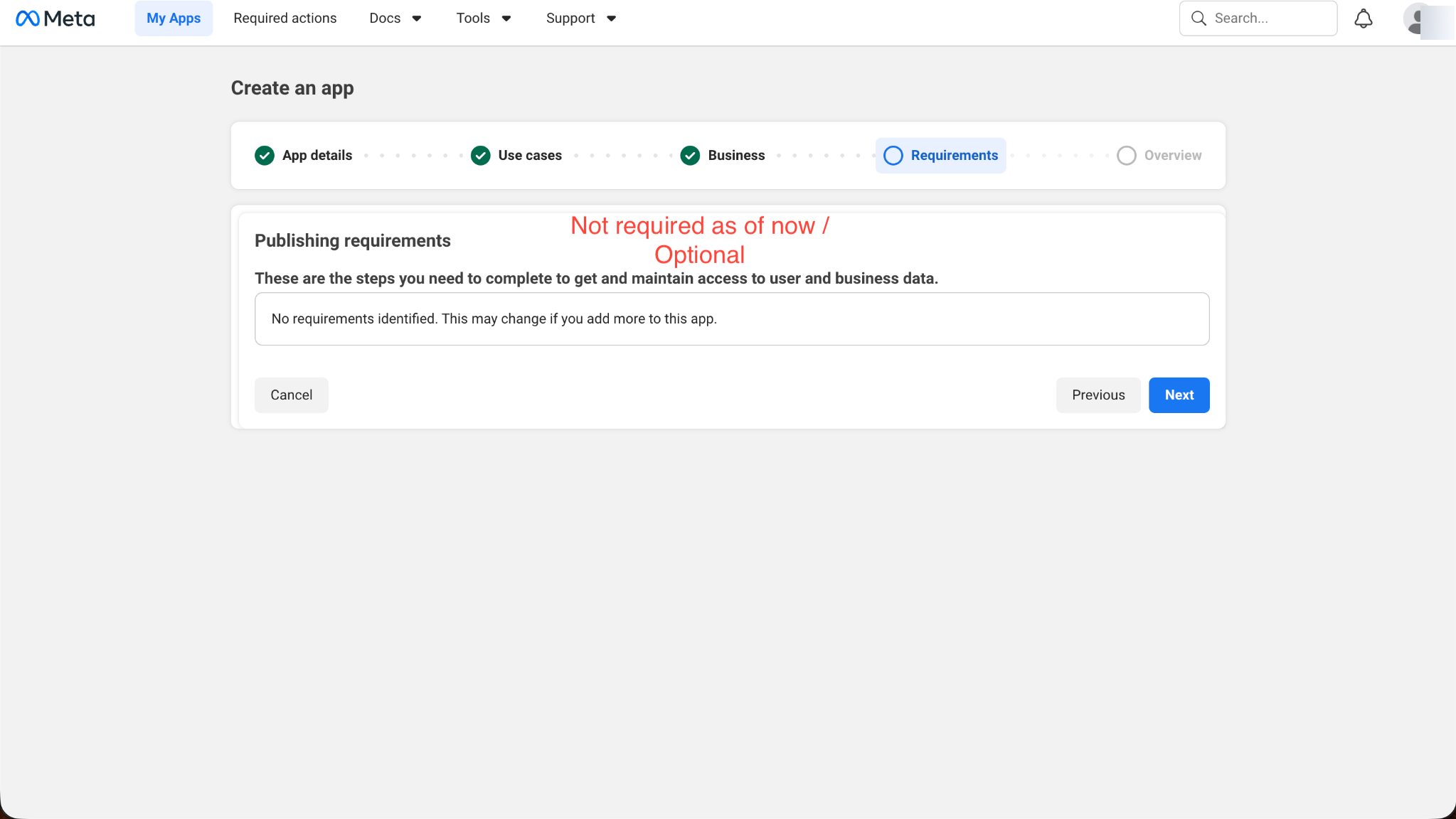The image size is (1456, 819).
Task: Open the user profile avatar
Action: (x=1418, y=18)
